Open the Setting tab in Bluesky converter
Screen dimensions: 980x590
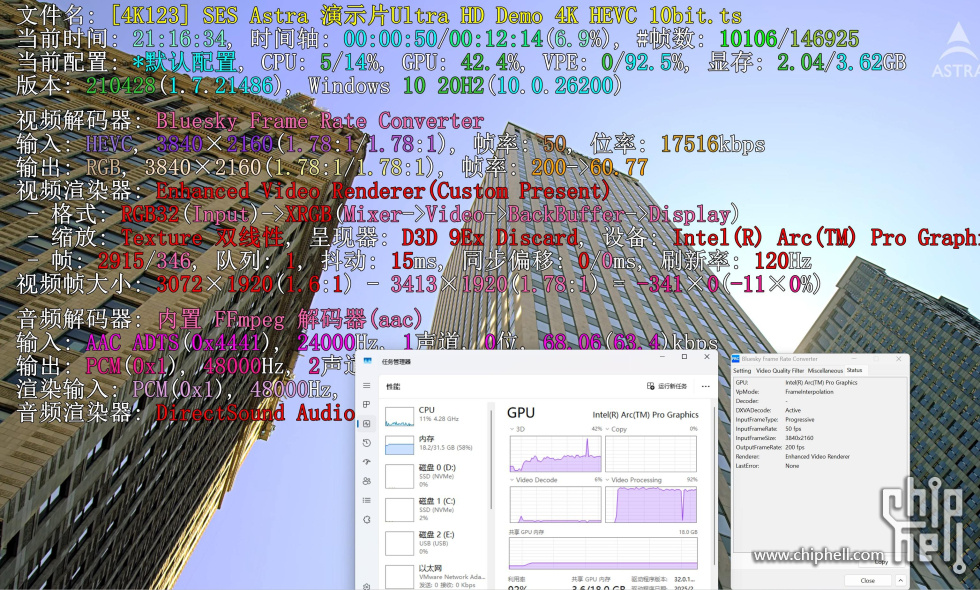click(742, 371)
